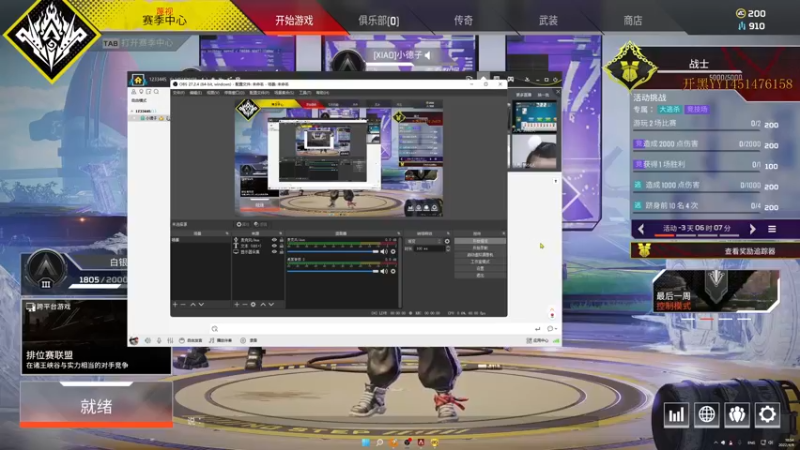The width and height of the screenshot is (800, 450).
Task: Select user 小德子 in the YY channel list
Action: (x=151, y=118)
